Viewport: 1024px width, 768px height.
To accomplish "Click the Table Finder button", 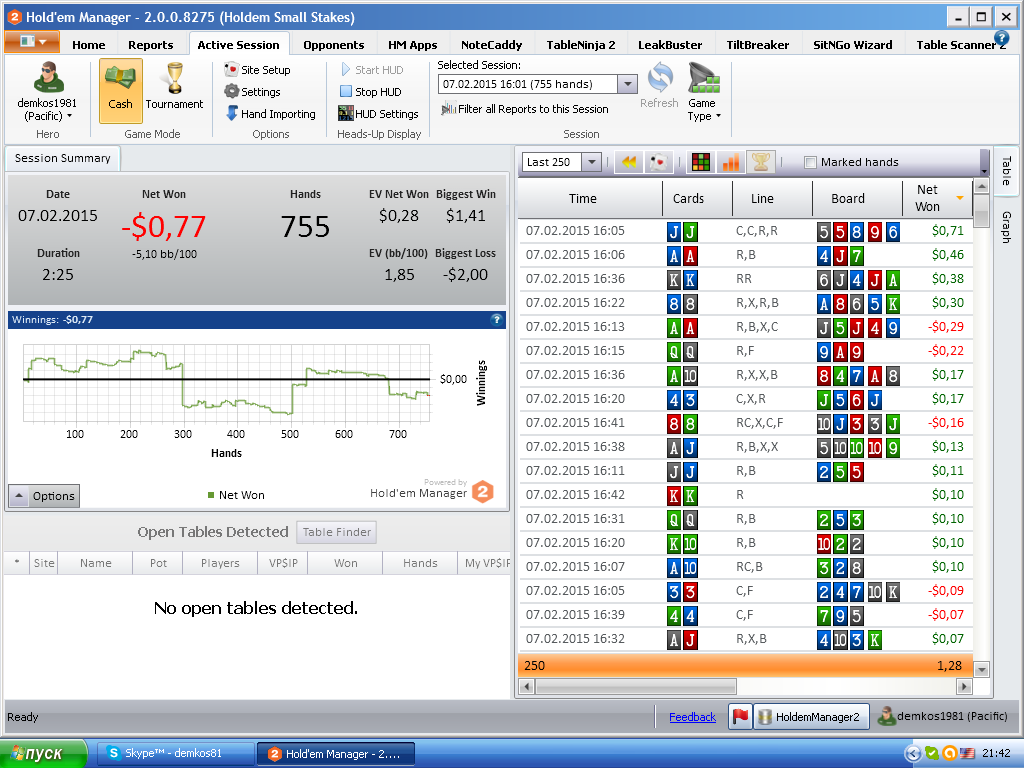I will tap(336, 532).
